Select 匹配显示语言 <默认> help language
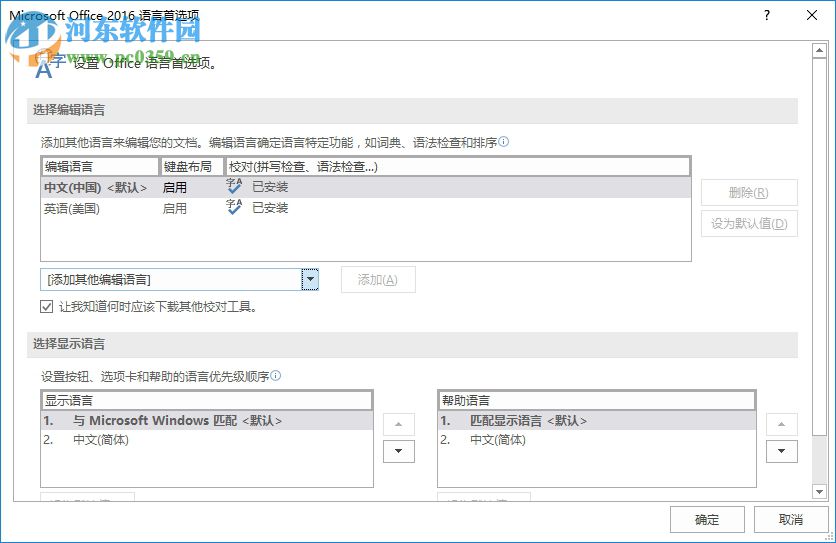Viewport: 836px width, 543px height. click(x=597, y=420)
